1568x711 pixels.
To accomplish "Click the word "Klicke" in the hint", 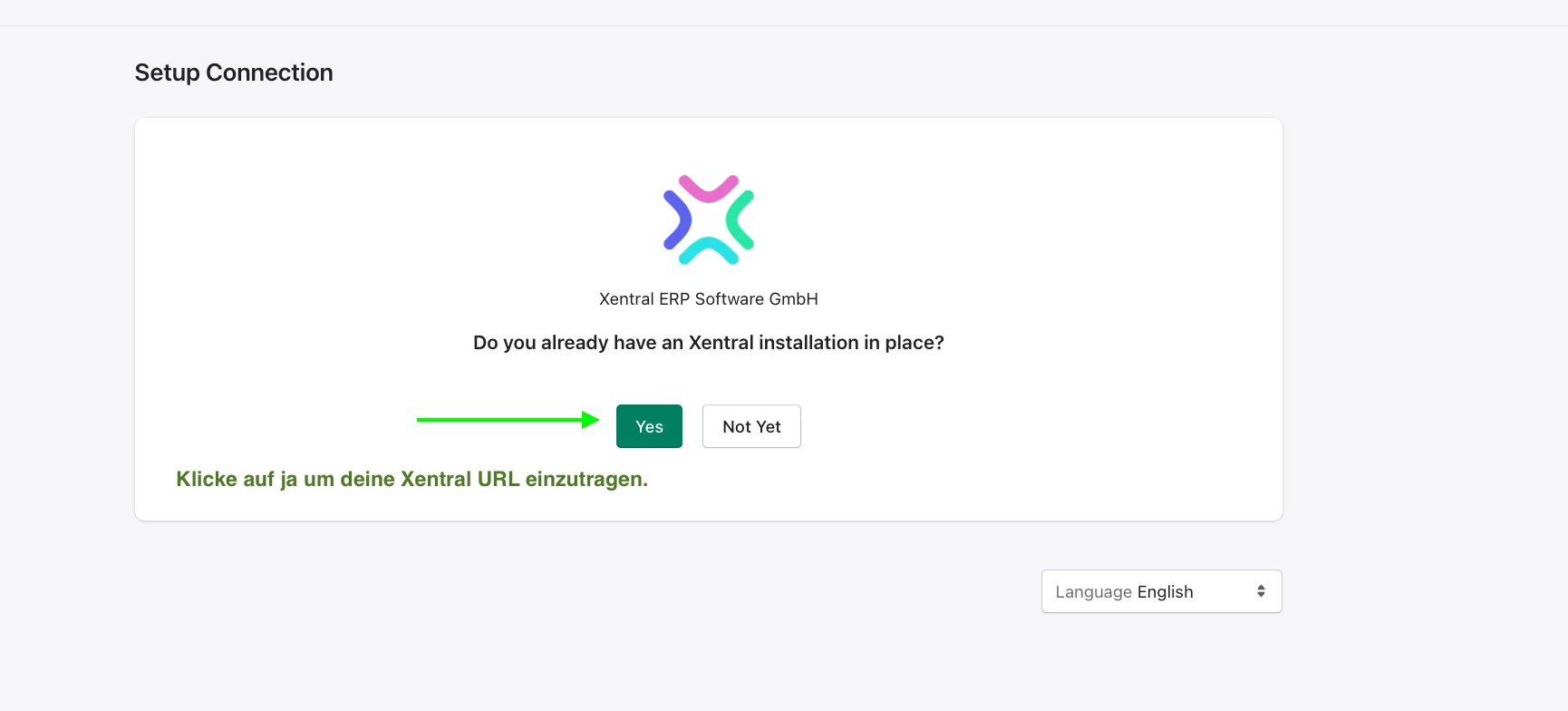I will tap(207, 479).
